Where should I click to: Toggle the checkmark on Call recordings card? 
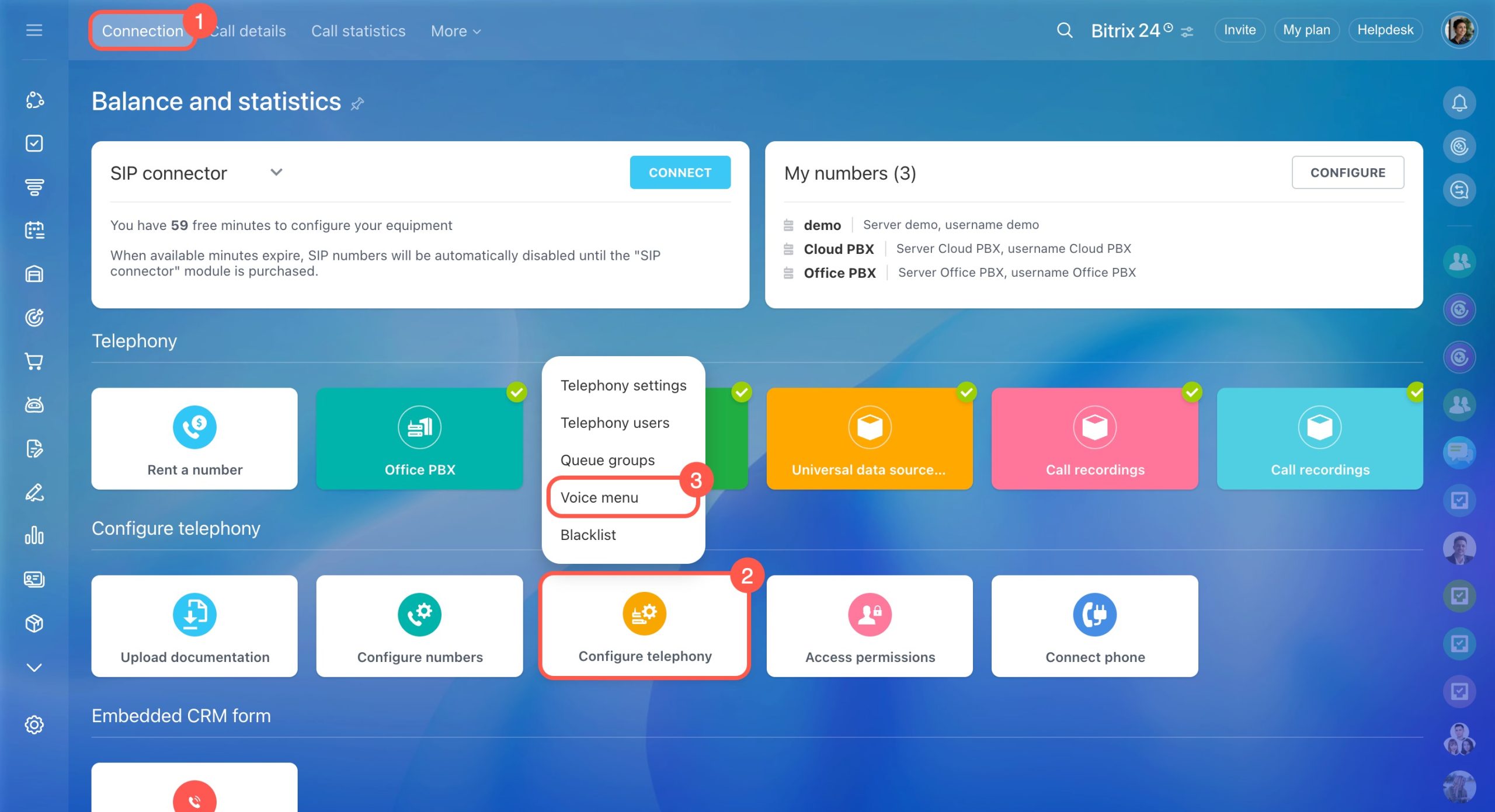[1192, 392]
